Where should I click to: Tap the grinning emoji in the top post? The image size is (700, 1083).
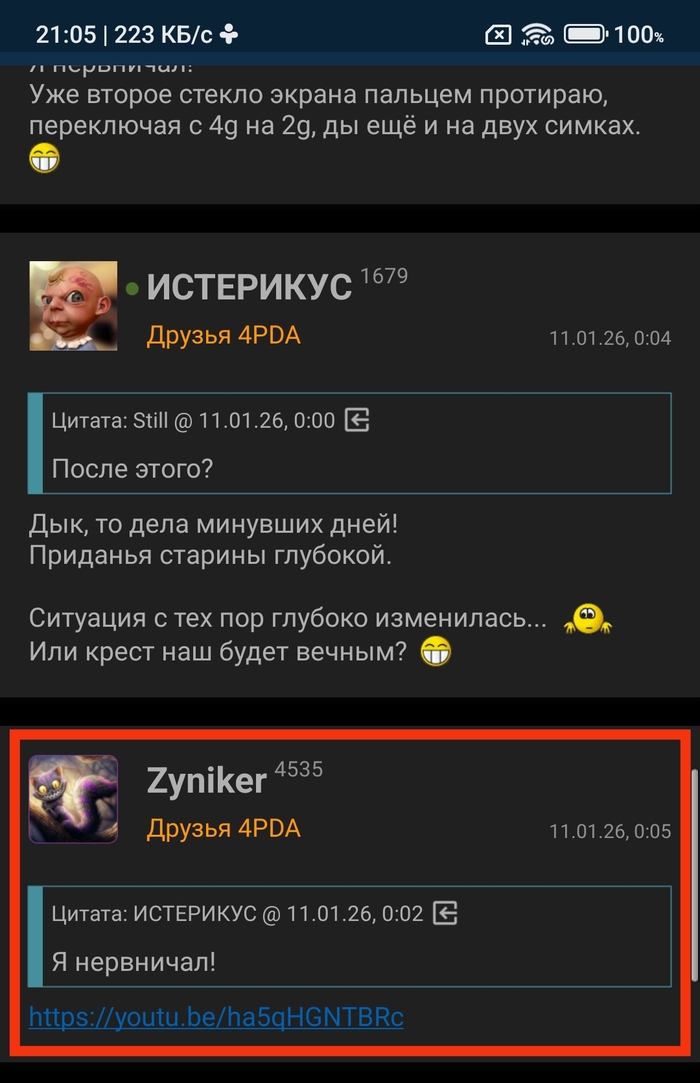click(44, 158)
